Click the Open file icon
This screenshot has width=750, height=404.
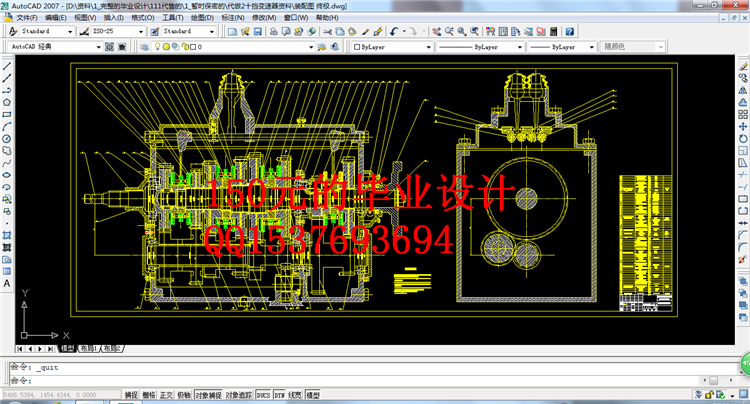245,32
